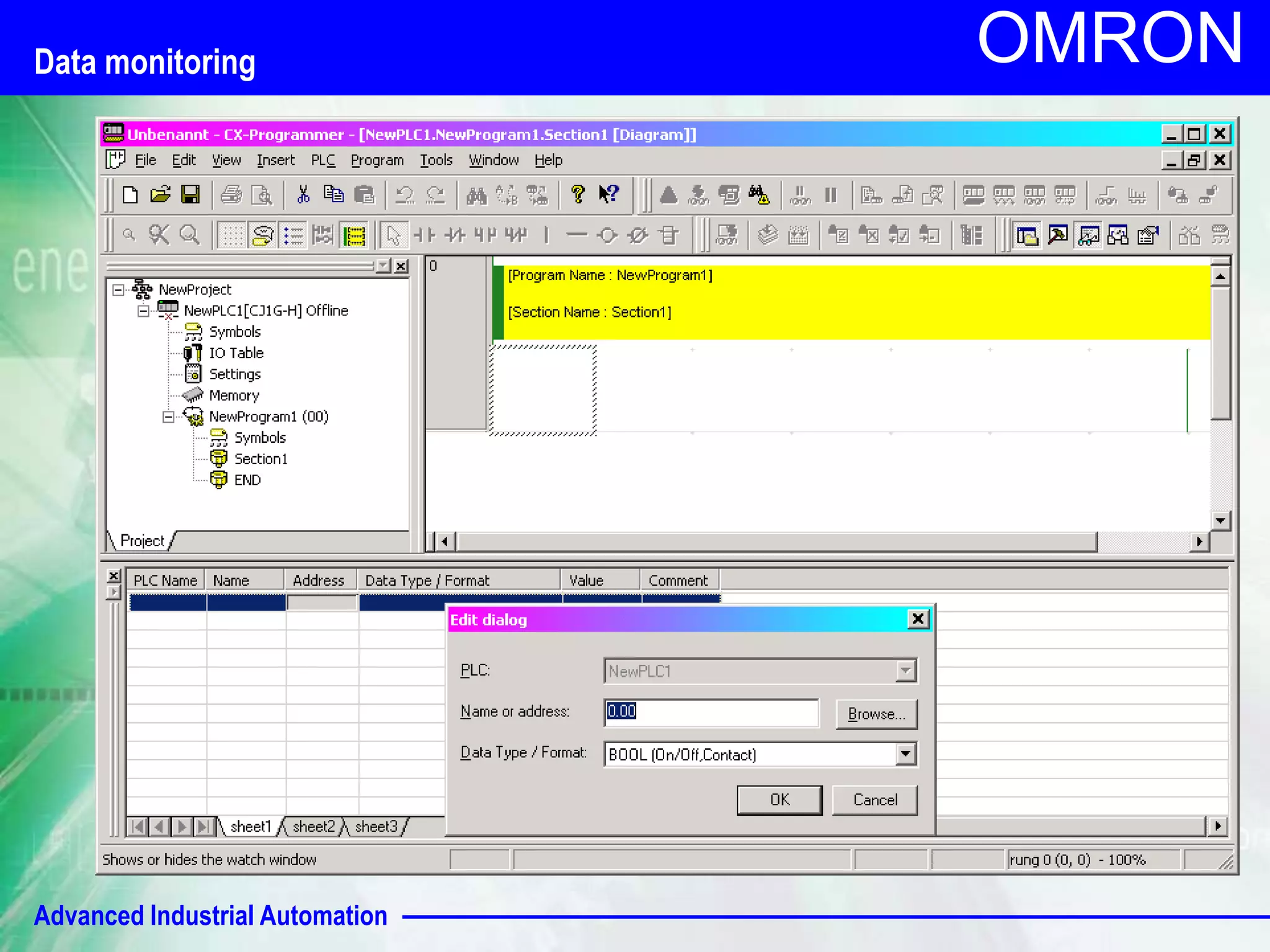1270x952 pixels.
Task: Close the project workspace pane
Action: coord(402,265)
